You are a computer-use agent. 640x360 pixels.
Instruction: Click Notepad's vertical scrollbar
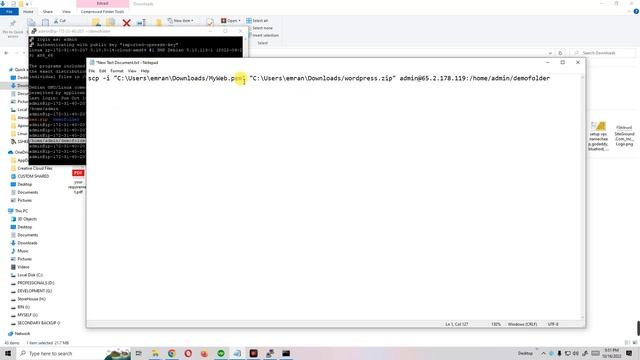tap(582, 197)
